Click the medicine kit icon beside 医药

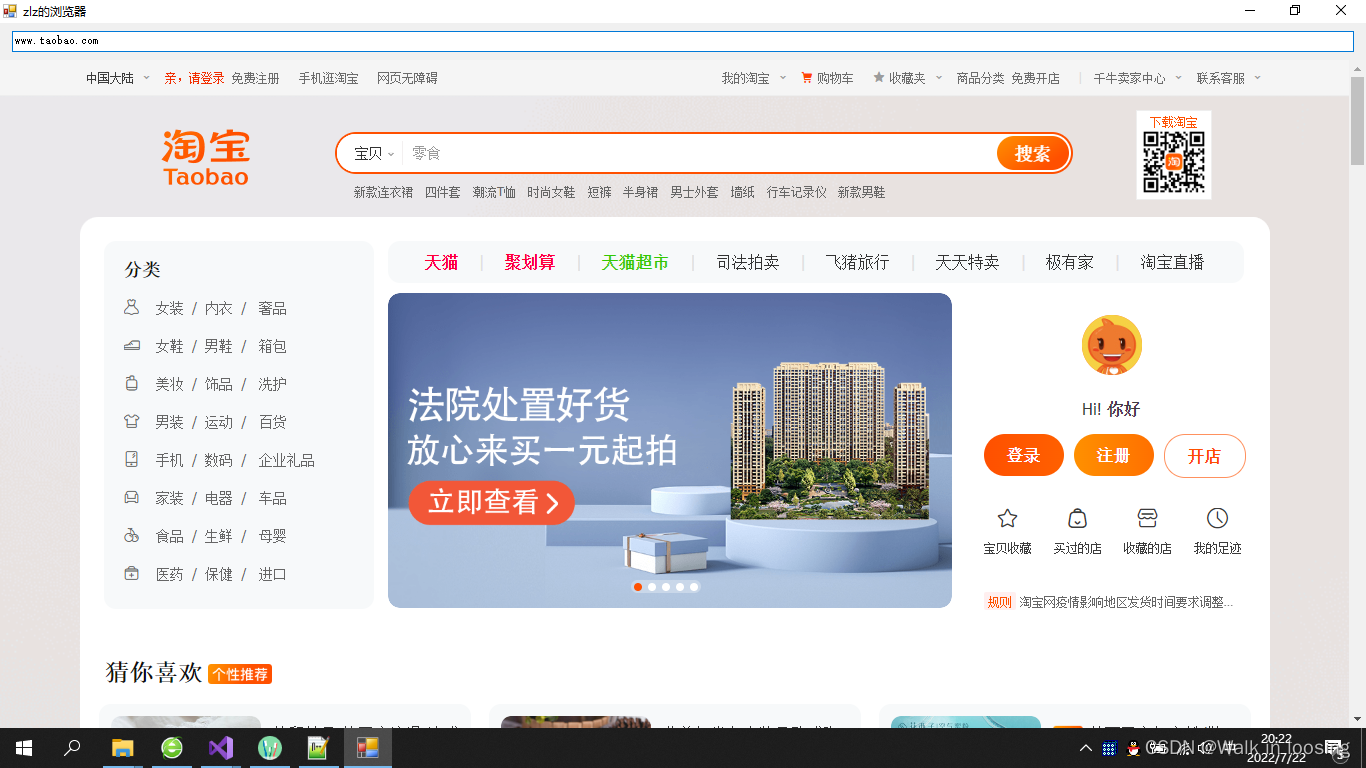pyautogui.click(x=131, y=574)
